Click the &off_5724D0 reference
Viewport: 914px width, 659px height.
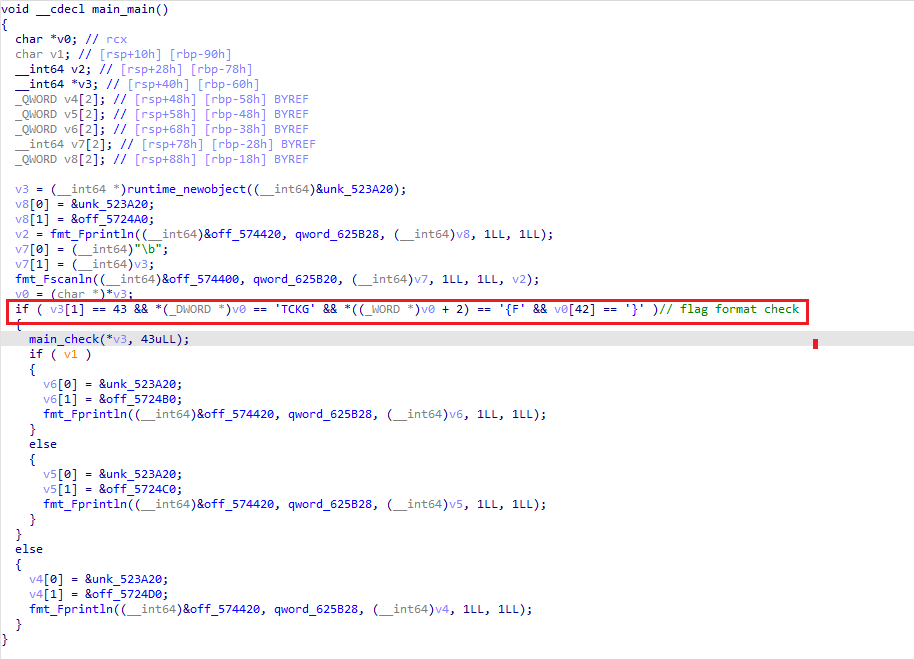click(126, 594)
